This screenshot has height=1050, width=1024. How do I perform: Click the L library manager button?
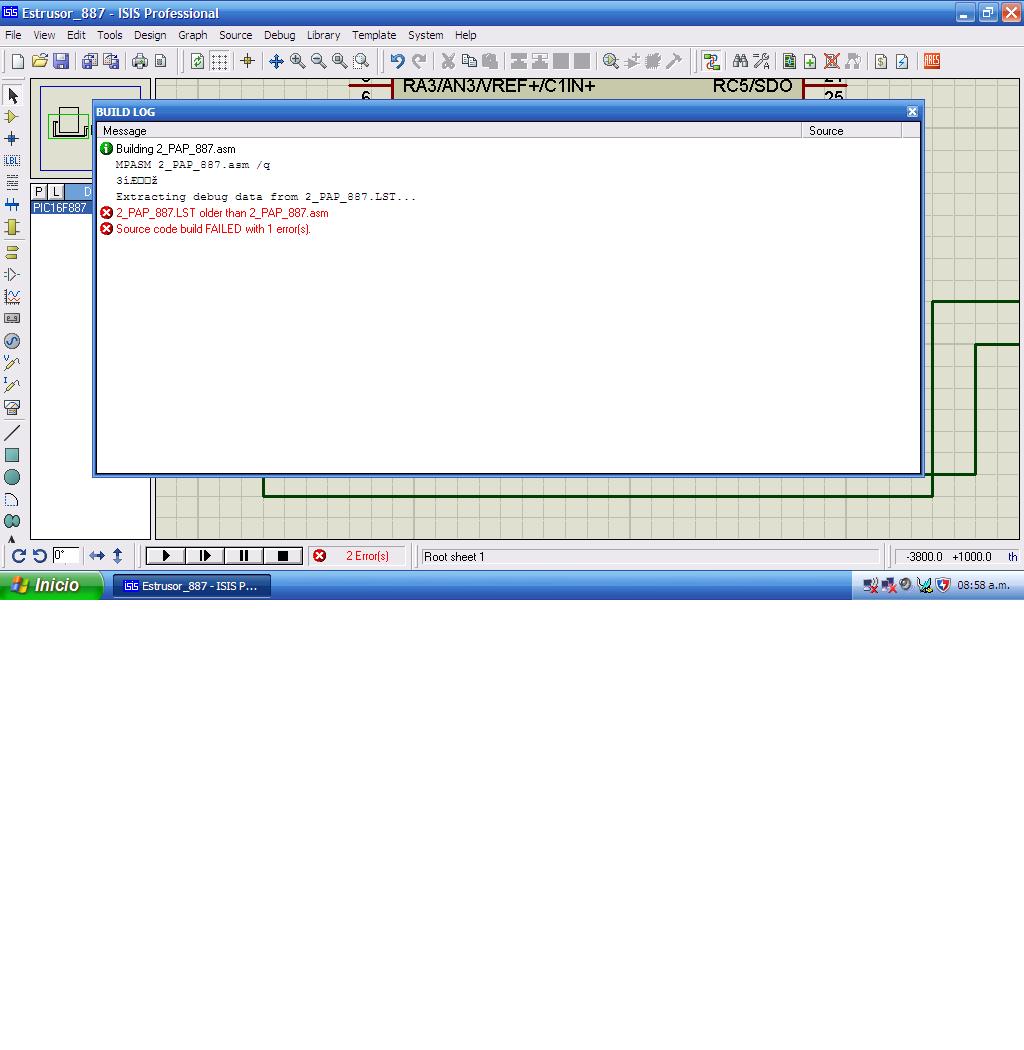(x=56, y=192)
